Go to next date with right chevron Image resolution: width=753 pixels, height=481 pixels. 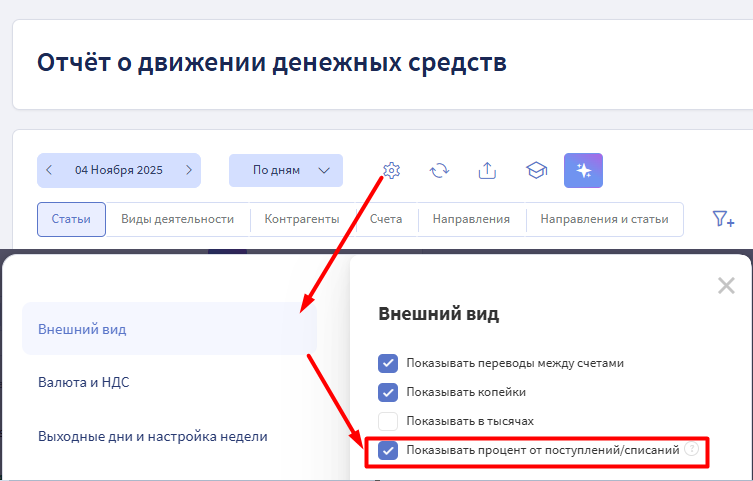click(x=189, y=170)
